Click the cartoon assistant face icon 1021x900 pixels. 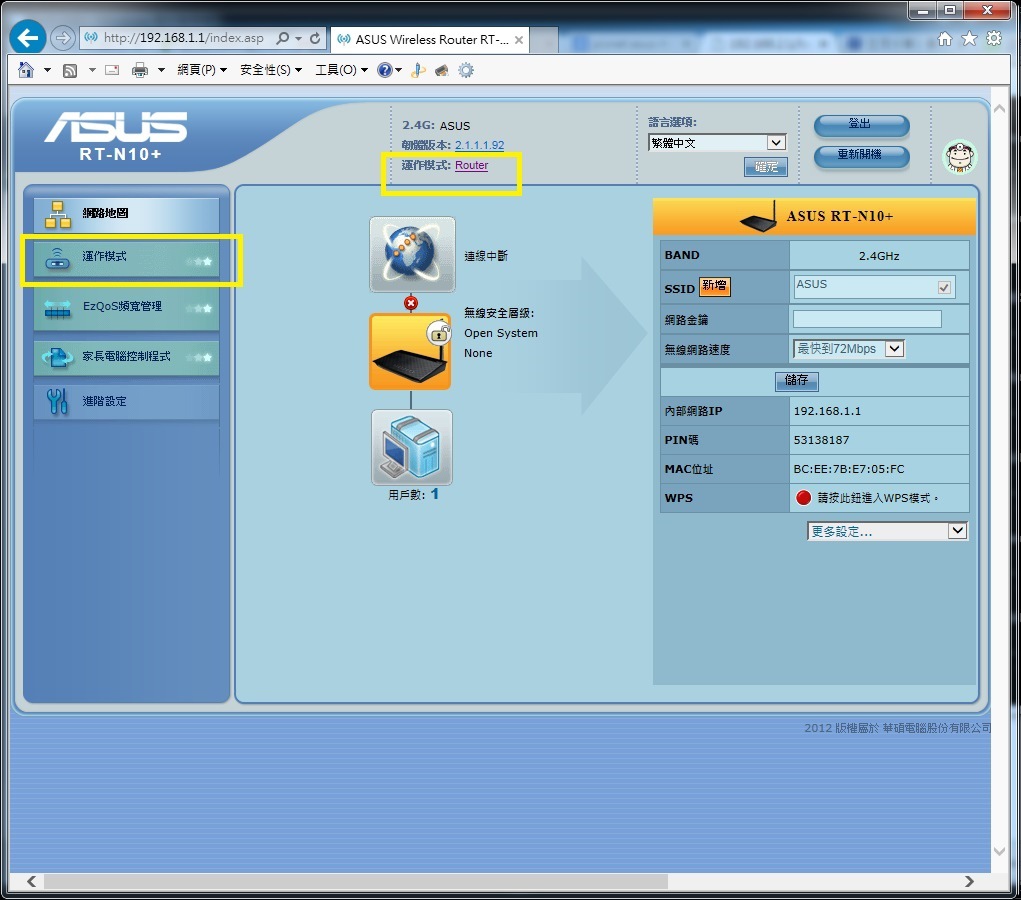[x=960, y=157]
